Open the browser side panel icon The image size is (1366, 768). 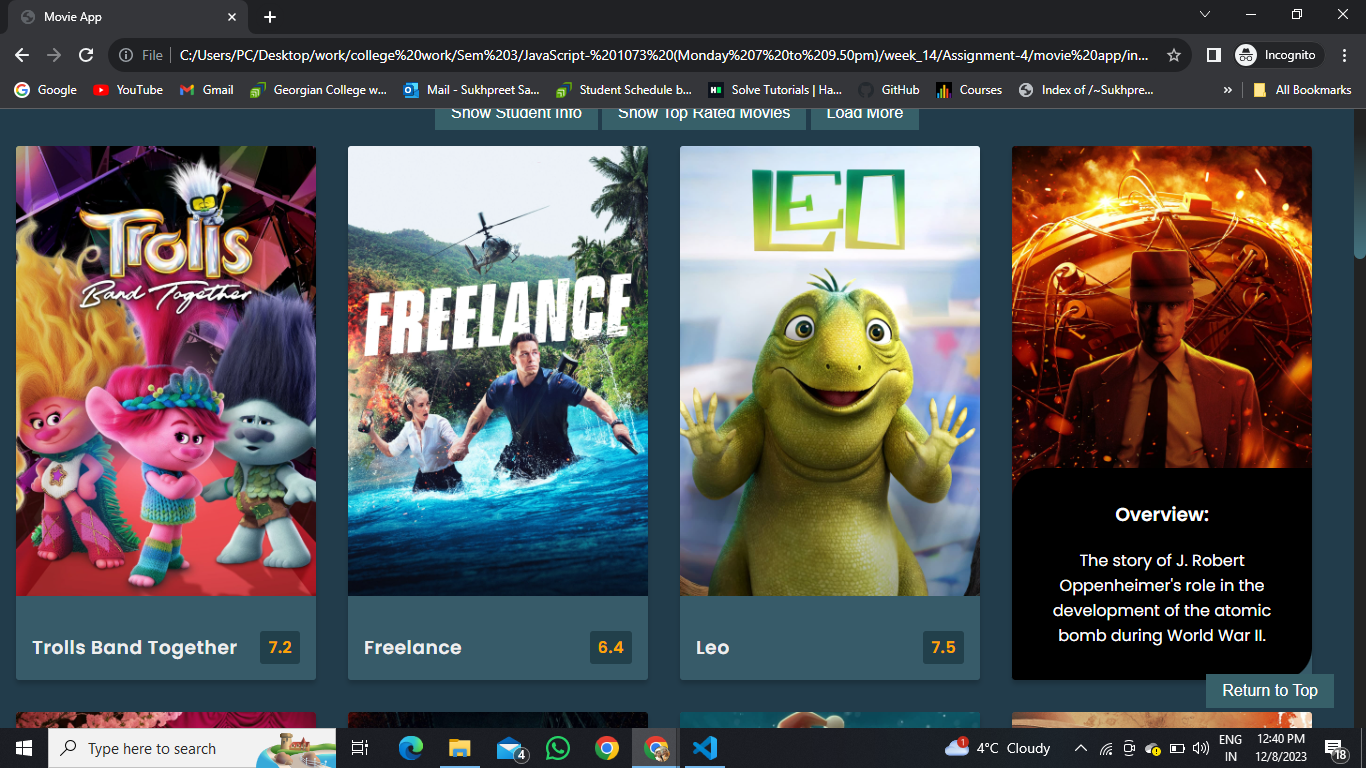[x=1213, y=55]
